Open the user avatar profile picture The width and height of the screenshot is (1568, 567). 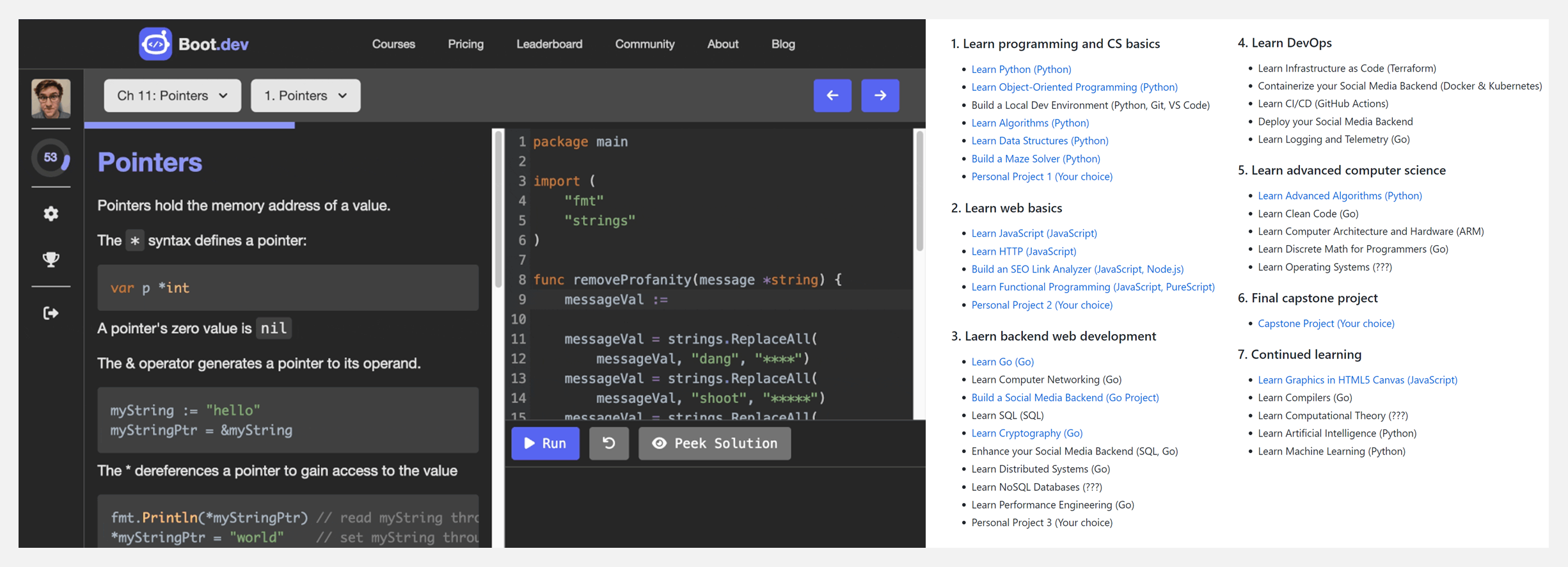(x=51, y=99)
